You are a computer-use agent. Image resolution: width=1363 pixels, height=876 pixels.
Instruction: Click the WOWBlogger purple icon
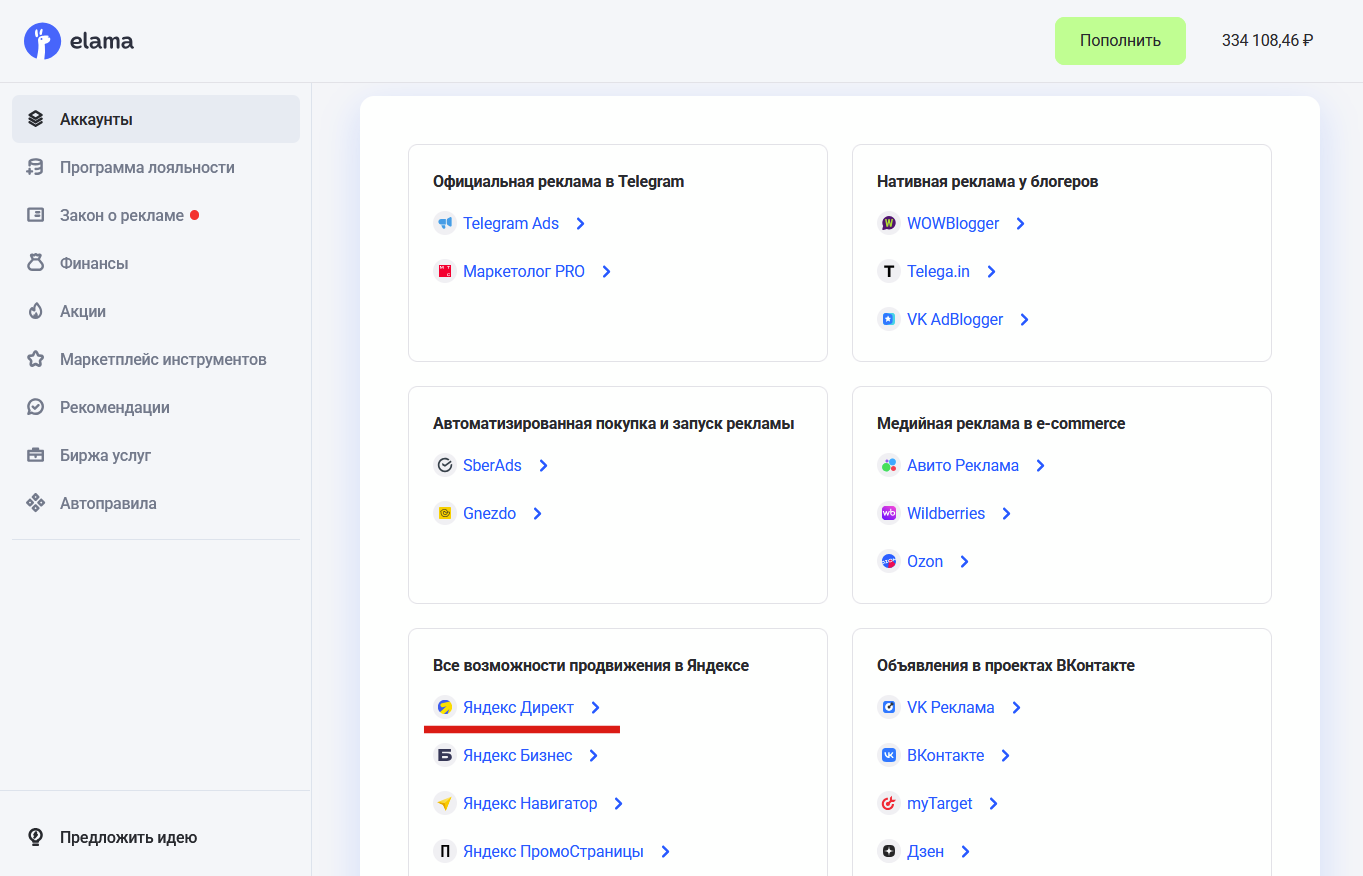(888, 223)
